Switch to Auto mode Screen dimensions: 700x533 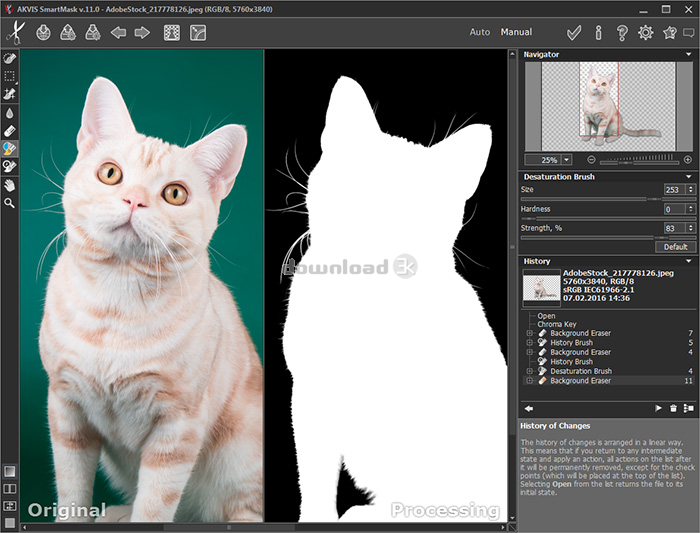(x=479, y=32)
